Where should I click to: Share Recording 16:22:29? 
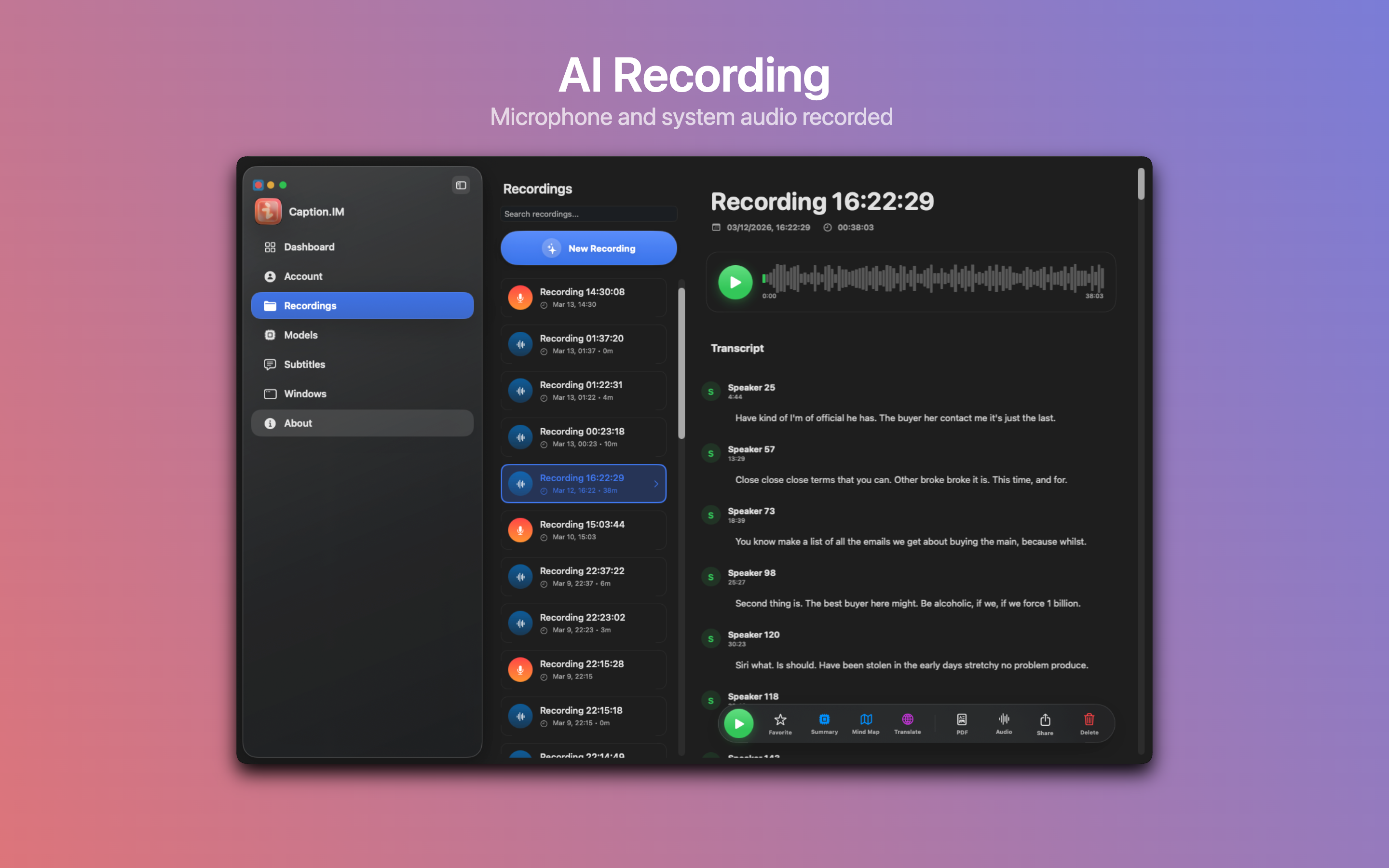click(1045, 723)
